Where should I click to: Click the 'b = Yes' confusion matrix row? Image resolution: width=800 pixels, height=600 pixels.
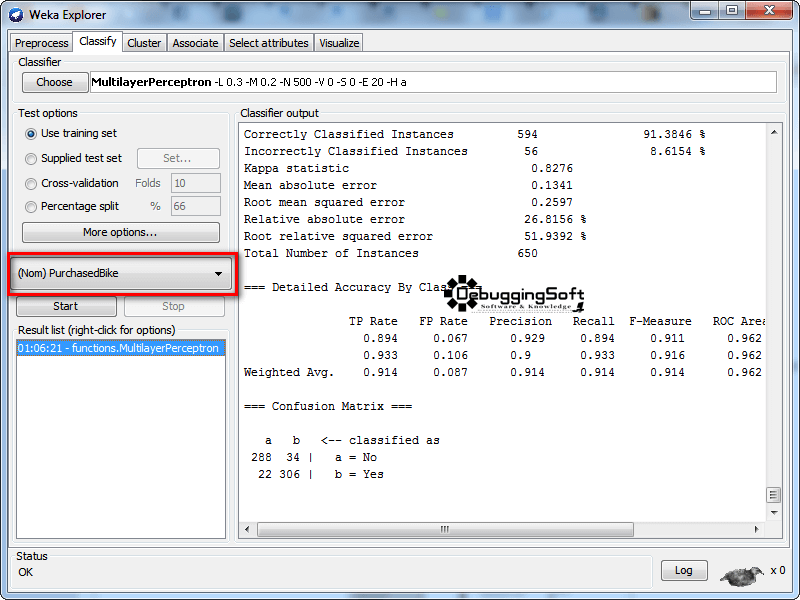point(320,474)
